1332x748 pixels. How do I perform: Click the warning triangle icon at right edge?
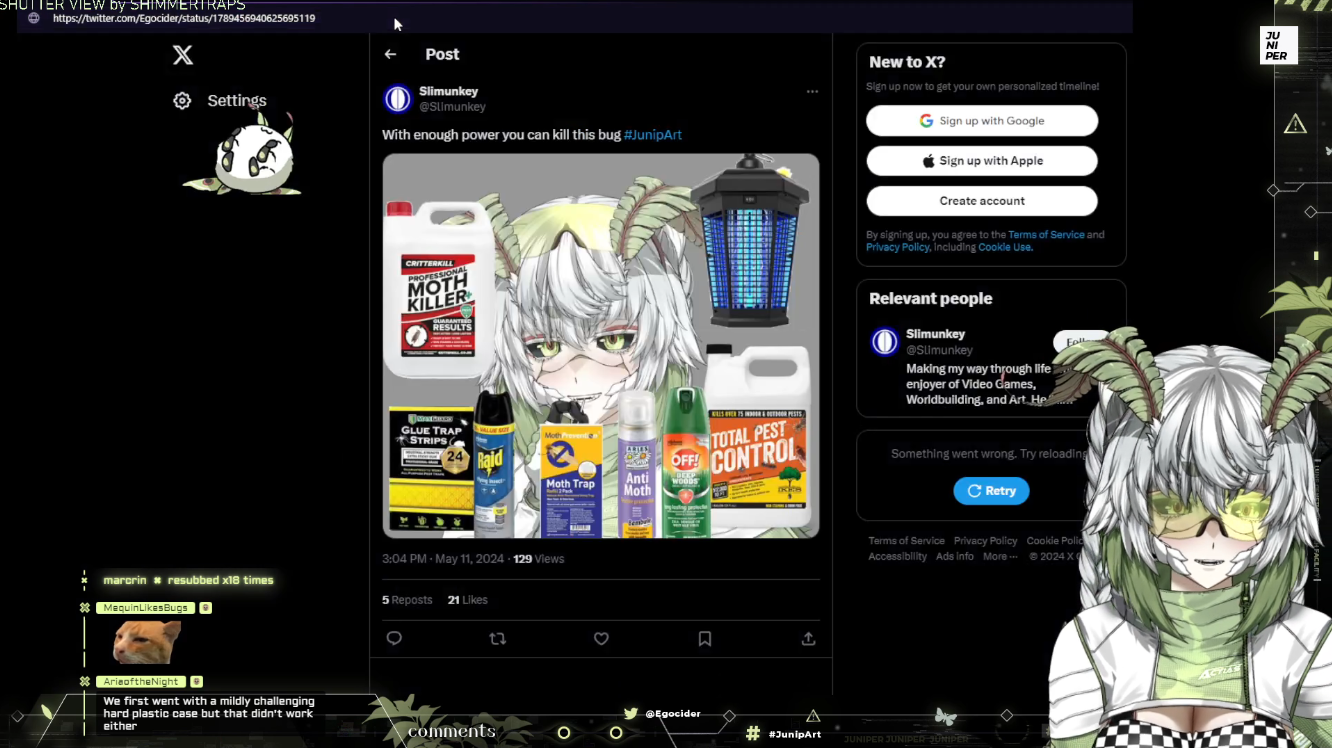(x=1295, y=124)
